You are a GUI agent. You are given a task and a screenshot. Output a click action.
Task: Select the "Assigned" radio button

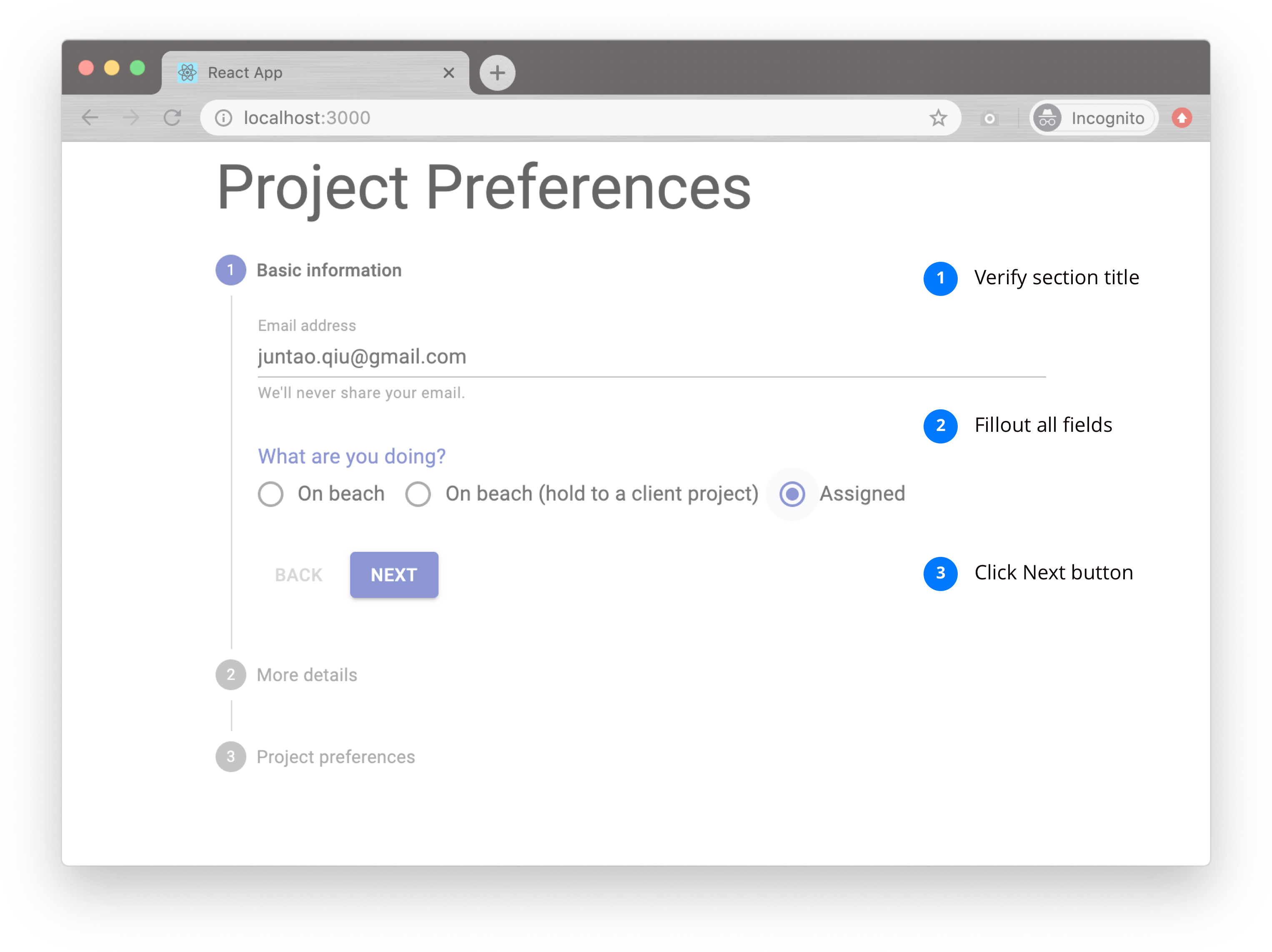792,494
